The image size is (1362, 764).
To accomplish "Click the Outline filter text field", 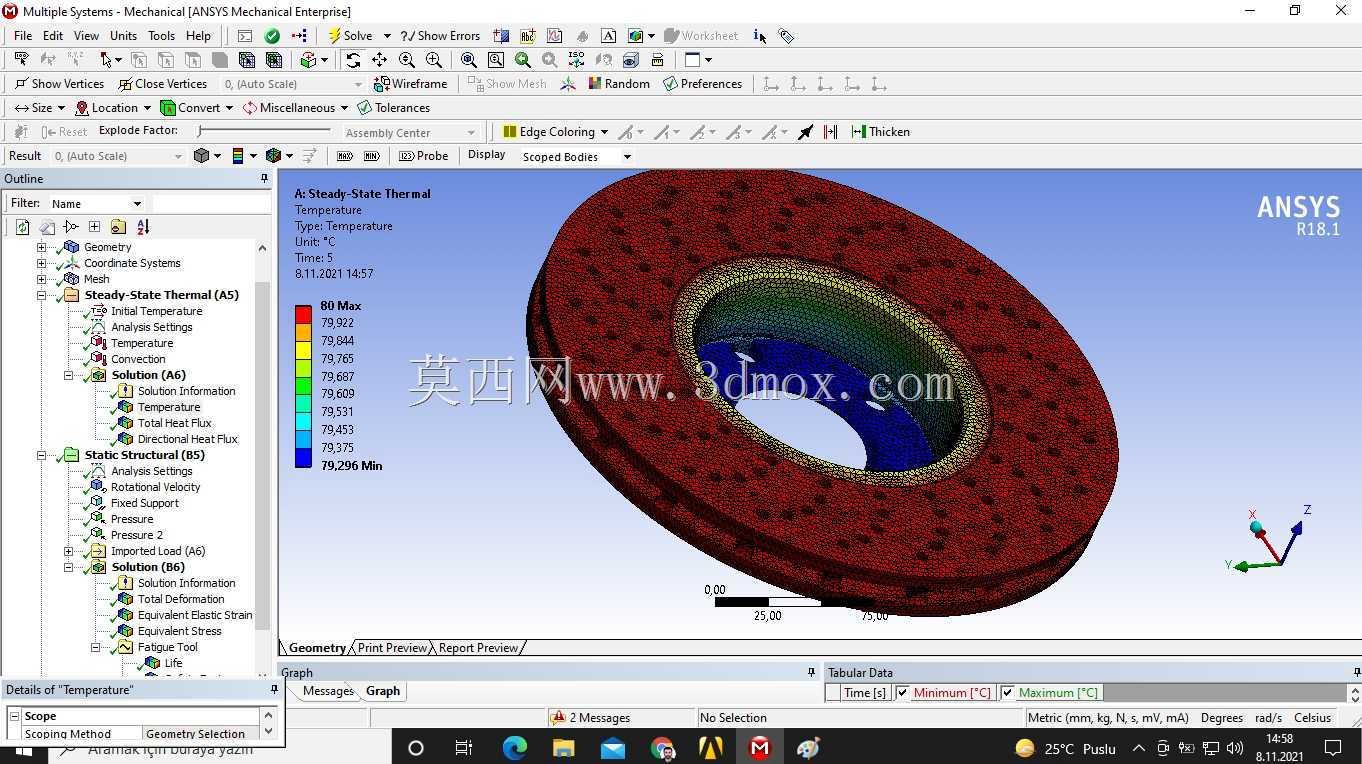I will coord(211,204).
